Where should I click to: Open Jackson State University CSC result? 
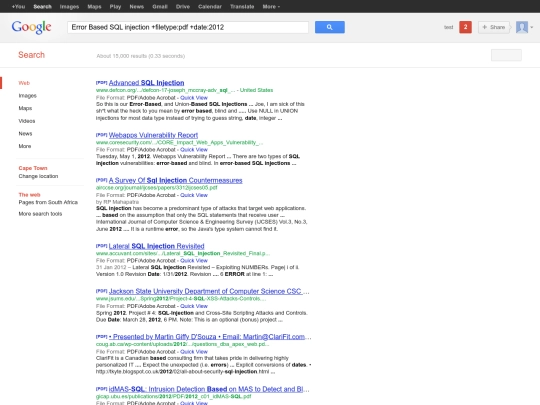(x=209, y=291)
